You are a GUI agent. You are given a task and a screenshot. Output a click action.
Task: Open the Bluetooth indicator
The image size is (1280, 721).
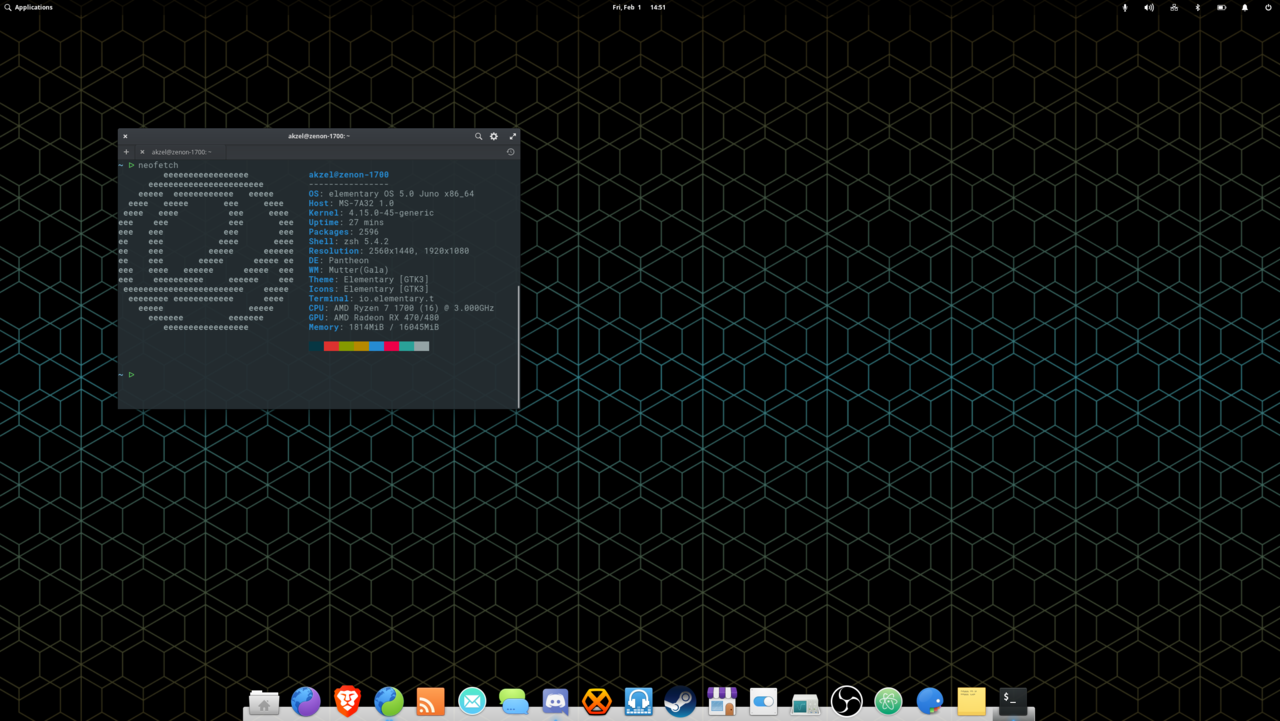[1197, 7]
